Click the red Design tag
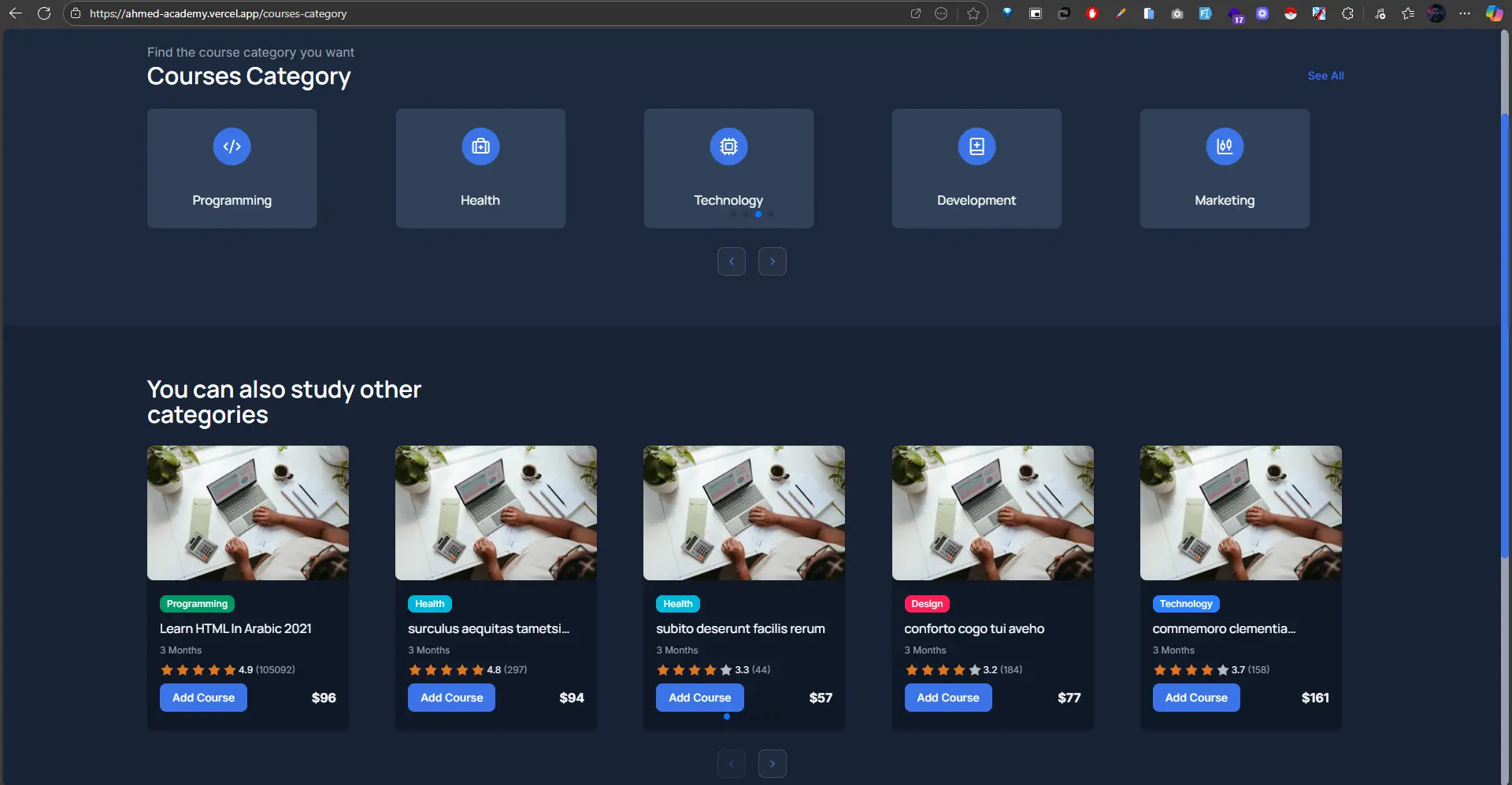Viewport: 1512px width, 785px height. (x=927, y=604)
